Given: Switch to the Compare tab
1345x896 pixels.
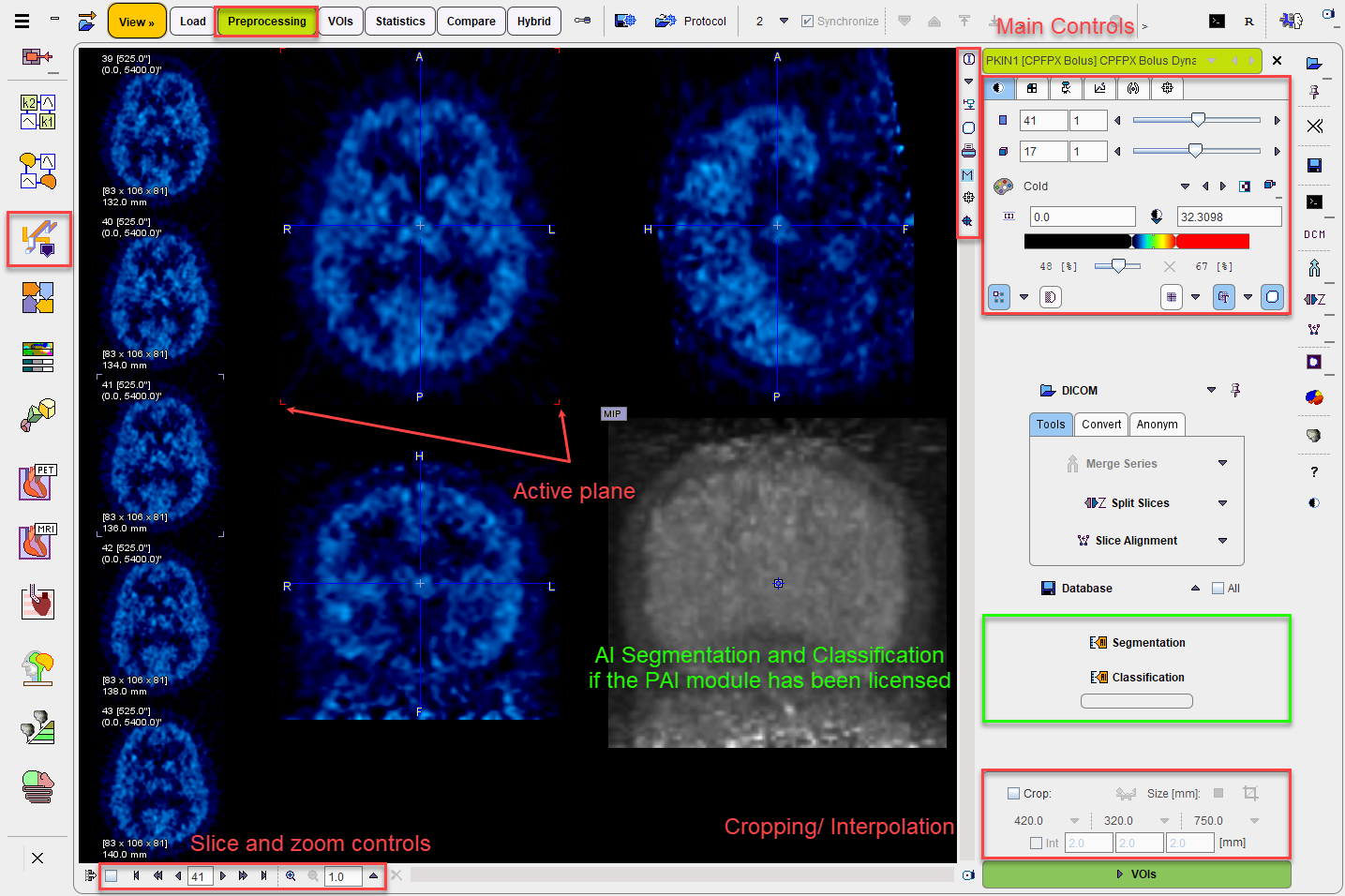Looking at the screenshot, I should click(x=471, y=21).
